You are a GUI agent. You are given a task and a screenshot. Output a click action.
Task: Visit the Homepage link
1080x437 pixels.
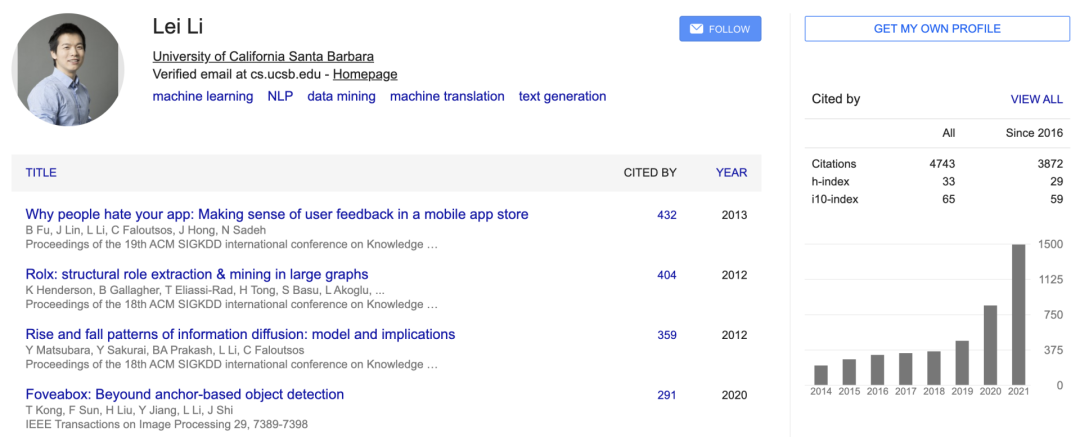coord(365,74)
